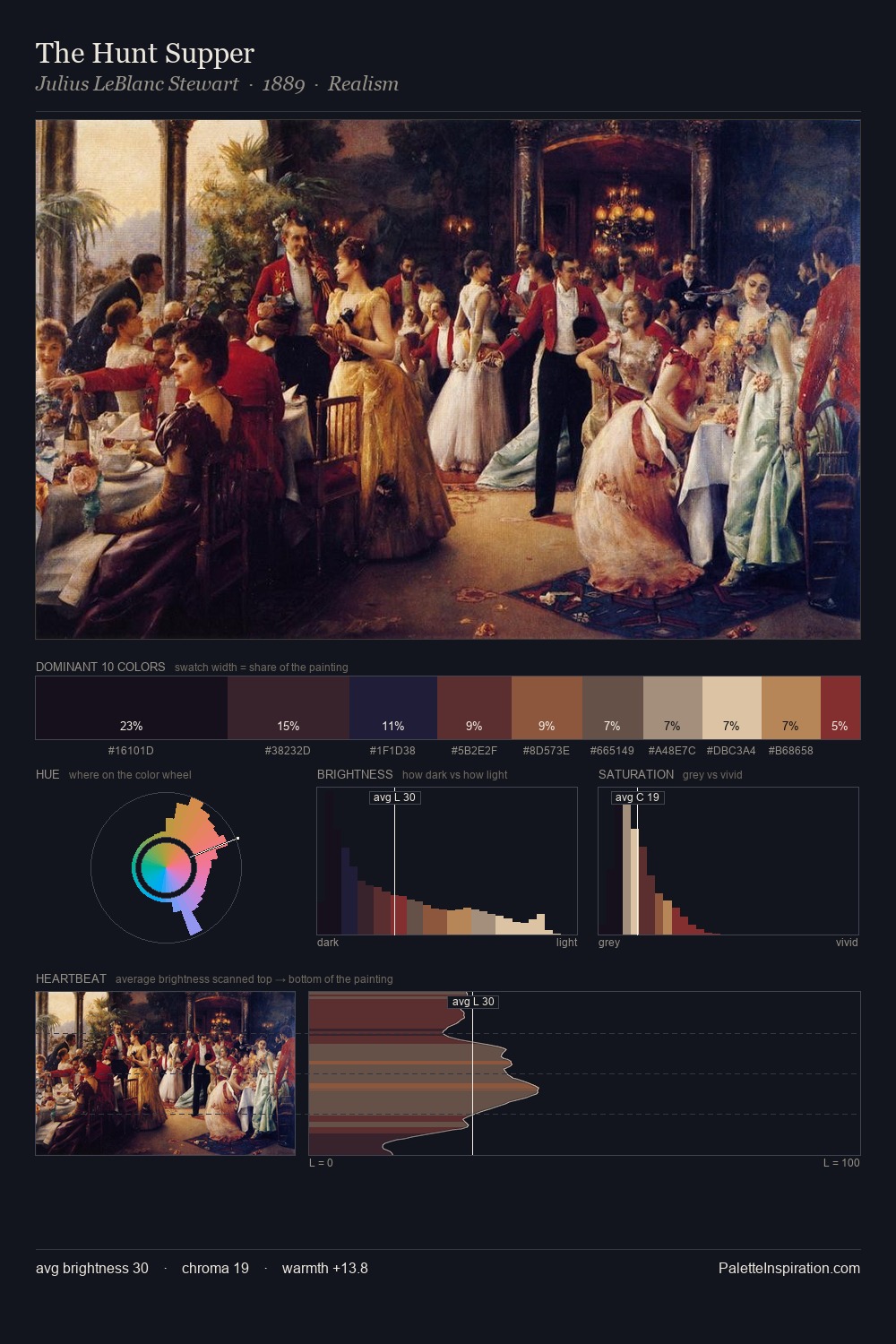Select the #665149 taupe swatch
This screenshot has width=896, height=1344.
tap(613, 708)
